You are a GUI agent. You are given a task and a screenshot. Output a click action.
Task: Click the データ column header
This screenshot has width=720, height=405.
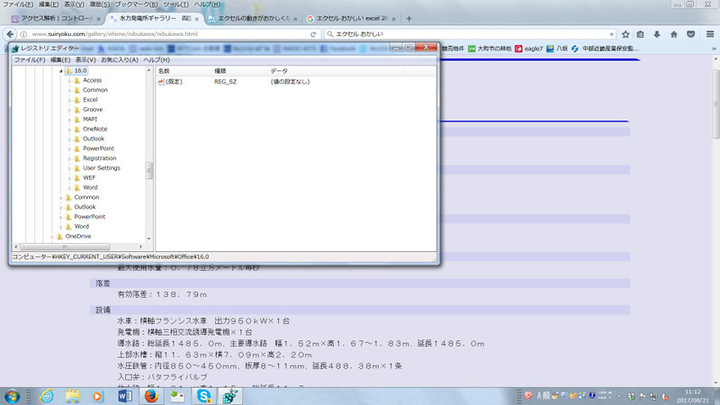click(x=279, y=72)
